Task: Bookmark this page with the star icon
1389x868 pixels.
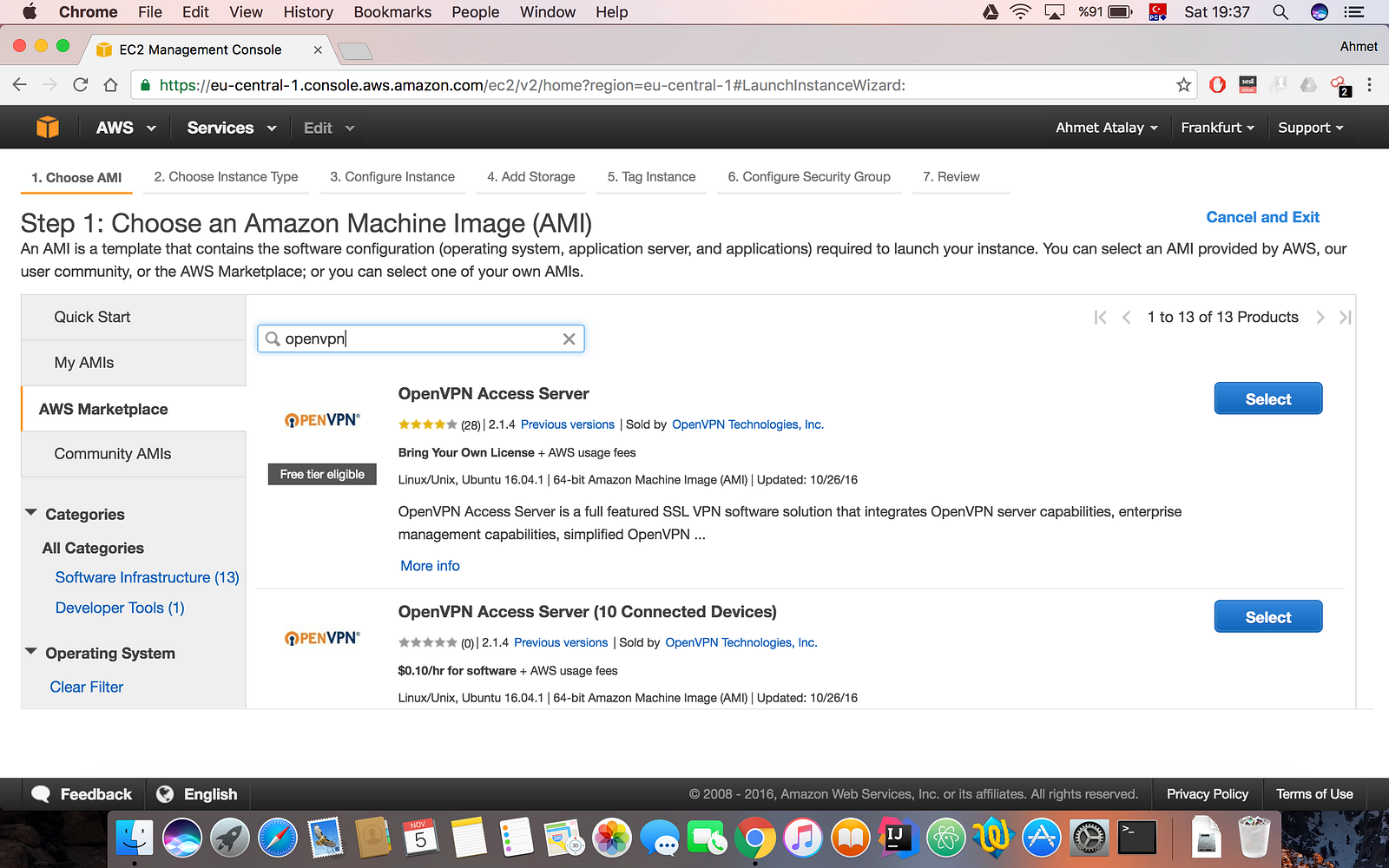Action: 1183,85
